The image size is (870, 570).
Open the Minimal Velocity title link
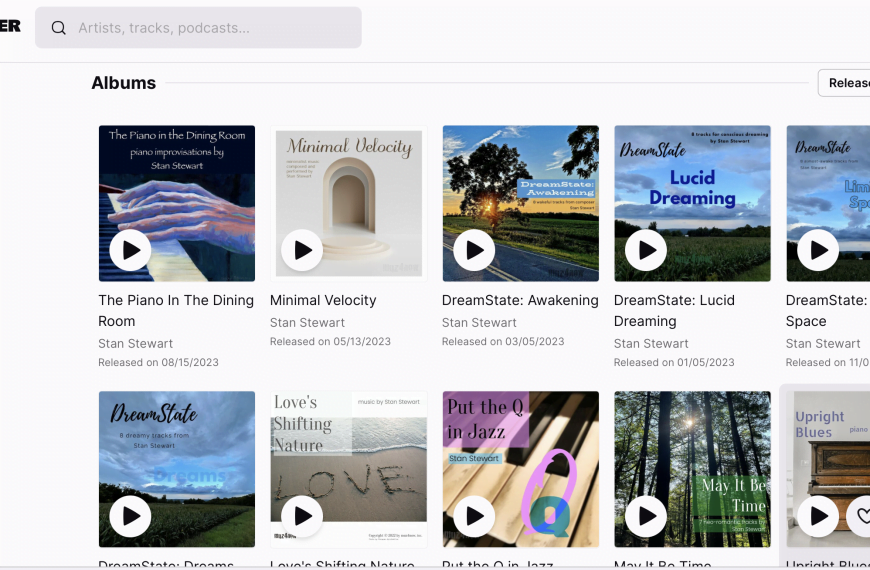(x=323, y=300)
